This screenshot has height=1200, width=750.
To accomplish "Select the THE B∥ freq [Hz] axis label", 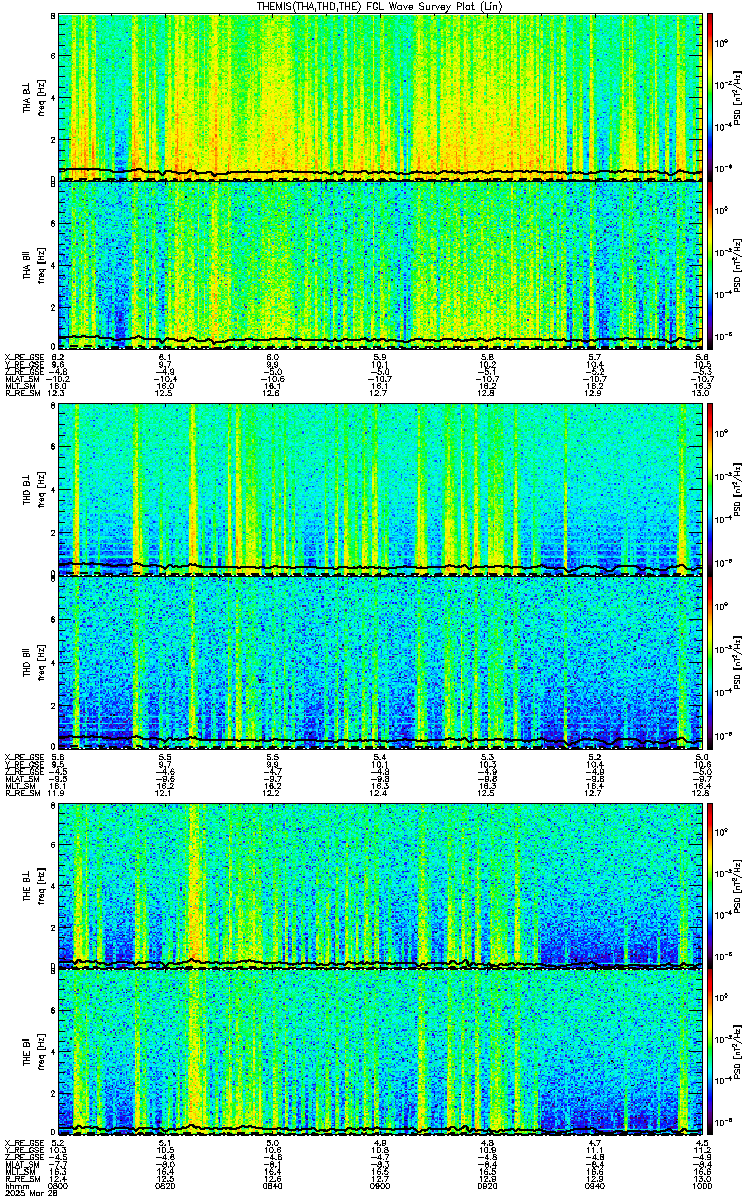I will coord(32,1053).
